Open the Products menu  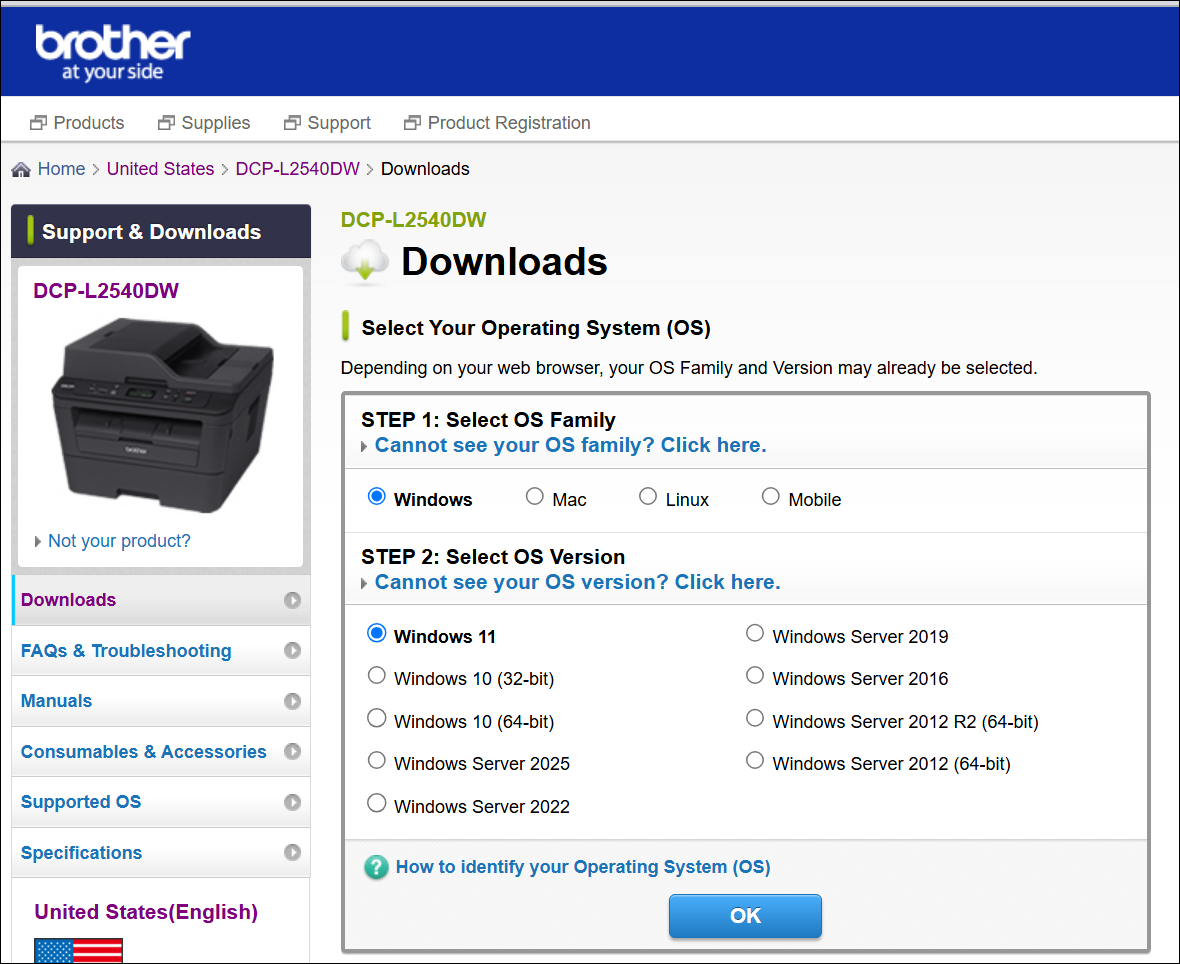[x=89, y=123]
